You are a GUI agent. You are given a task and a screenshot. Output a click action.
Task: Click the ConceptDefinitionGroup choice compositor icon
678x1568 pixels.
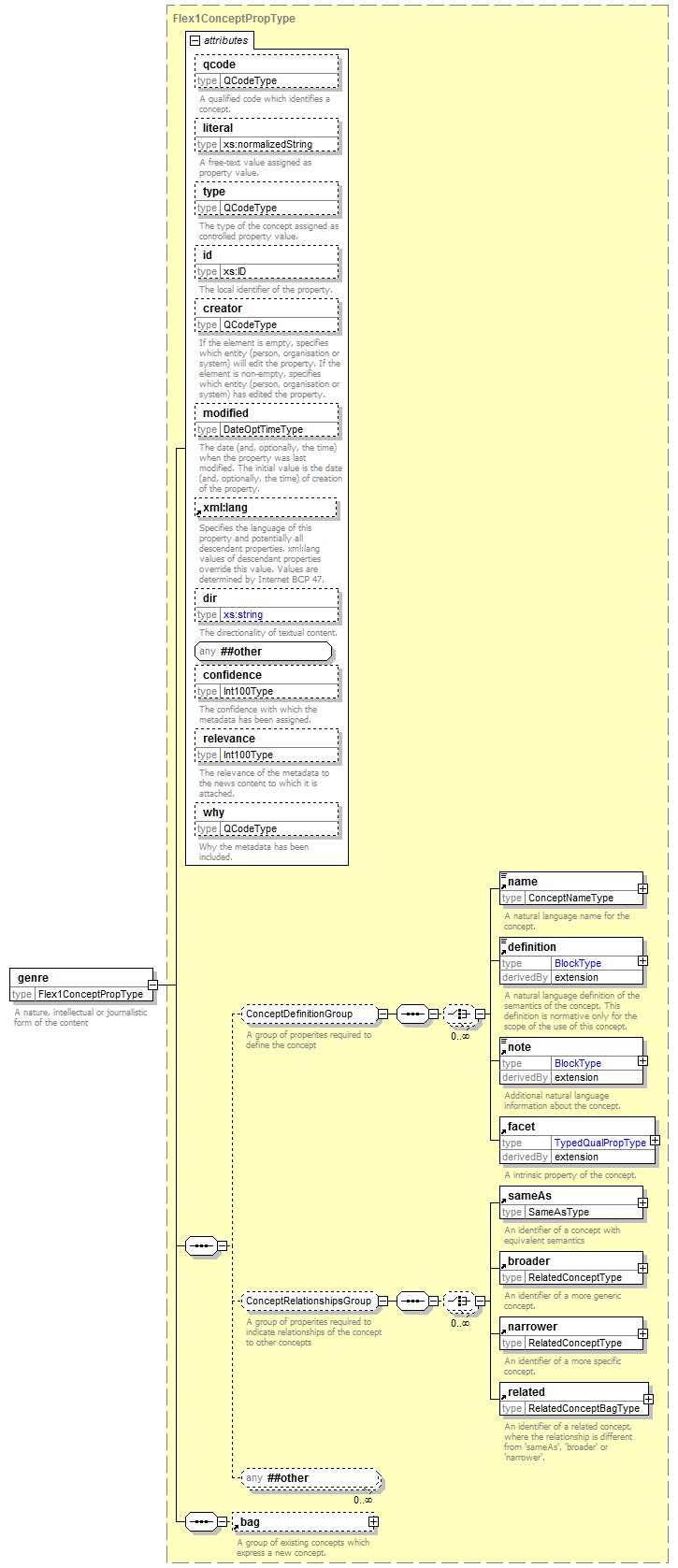(x=458, y=1014)
